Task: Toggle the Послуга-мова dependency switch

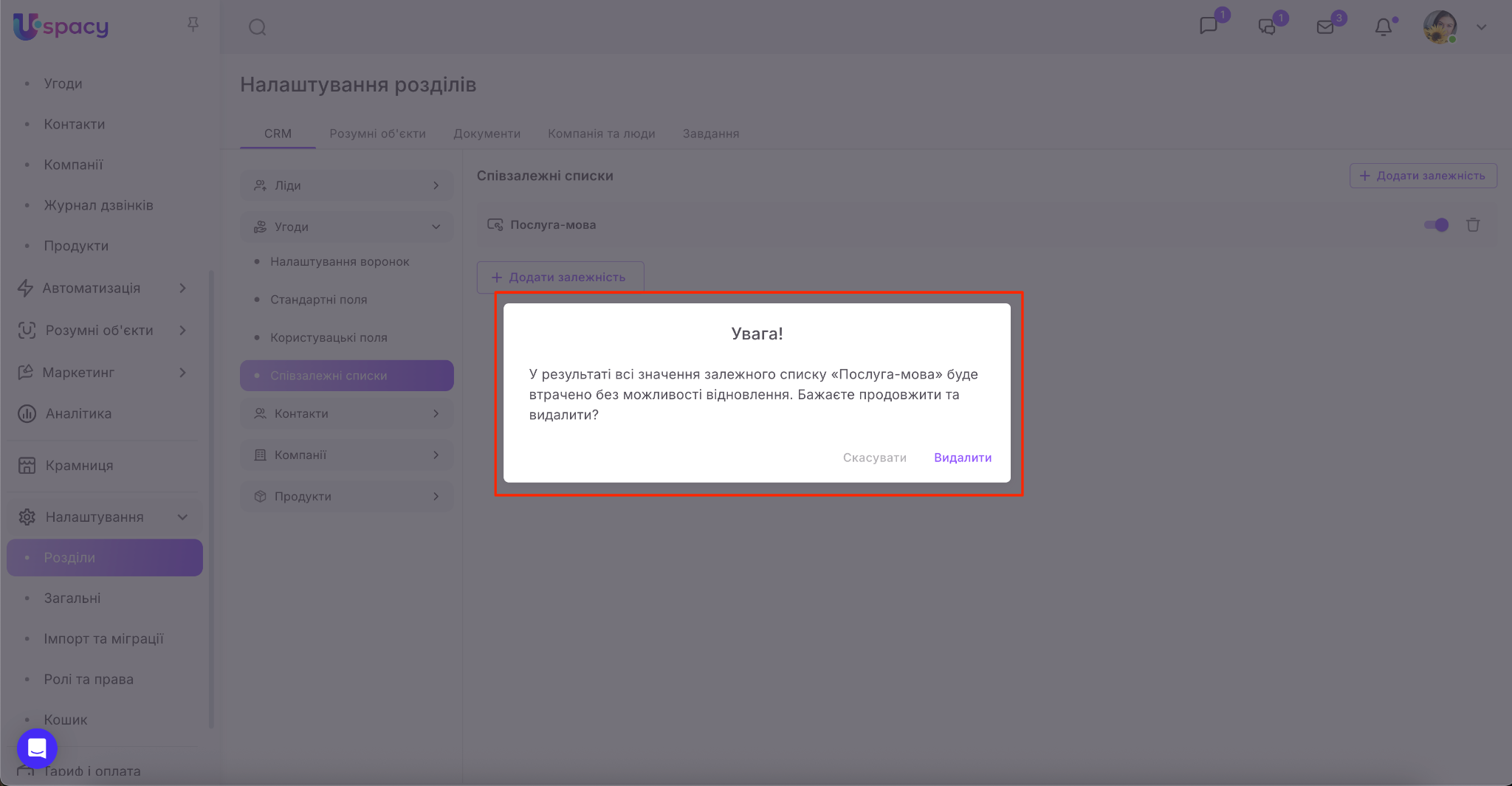Action: coord(1436,225)
